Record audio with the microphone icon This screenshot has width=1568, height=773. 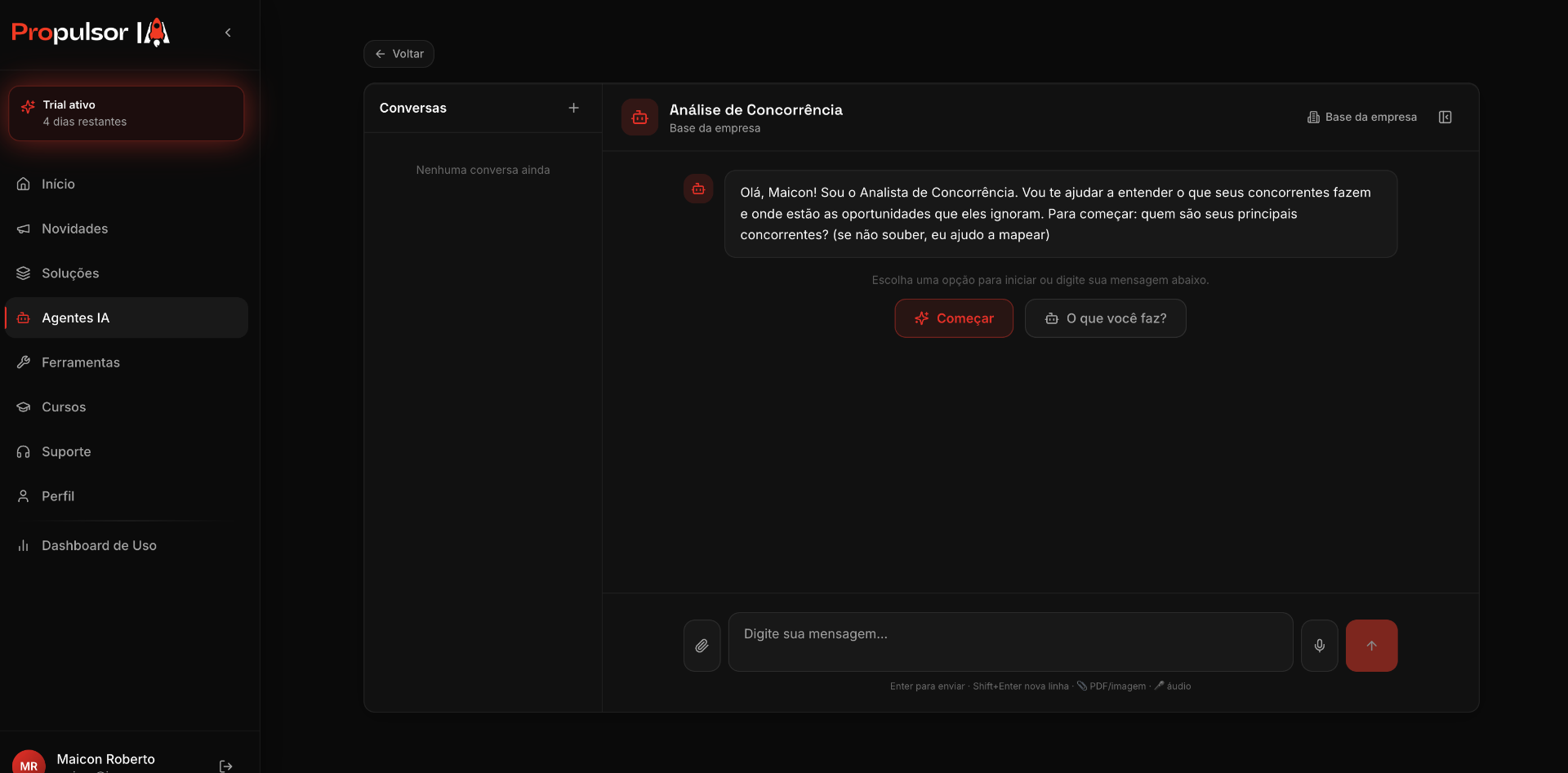click(x=1320, y=646)
